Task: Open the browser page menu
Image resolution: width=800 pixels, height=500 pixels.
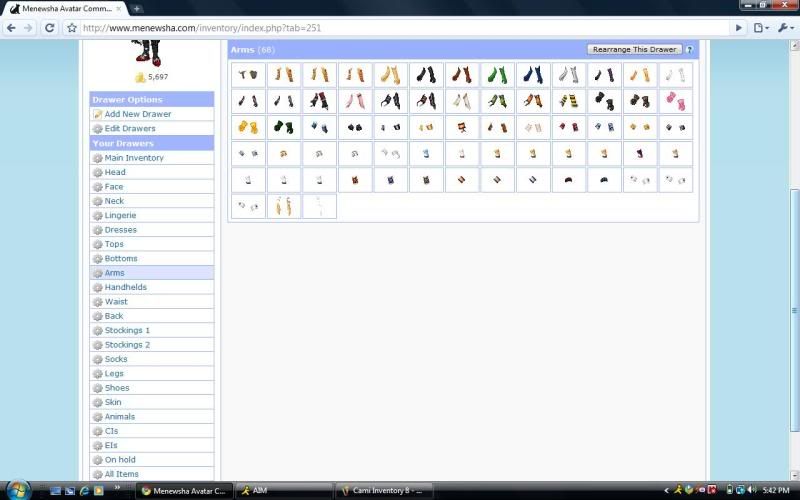Action: click(x=761, y=28)
